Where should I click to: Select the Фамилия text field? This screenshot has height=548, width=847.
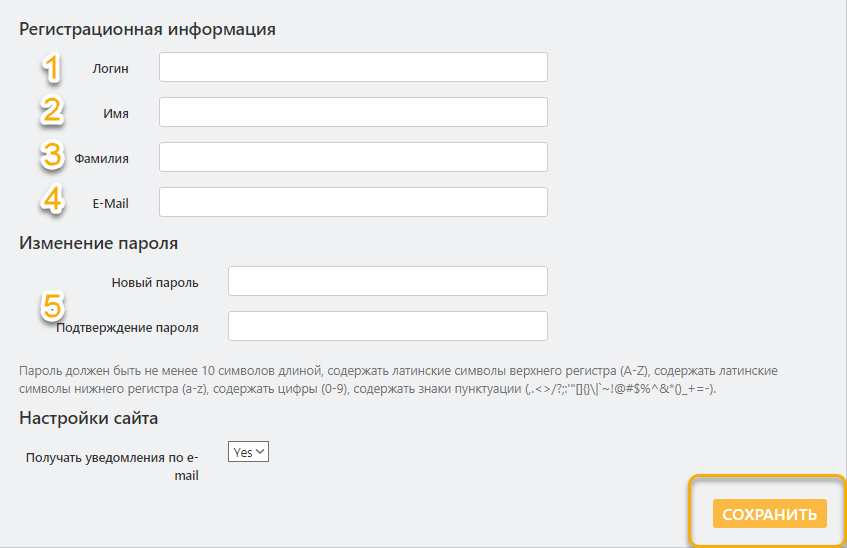353,157
